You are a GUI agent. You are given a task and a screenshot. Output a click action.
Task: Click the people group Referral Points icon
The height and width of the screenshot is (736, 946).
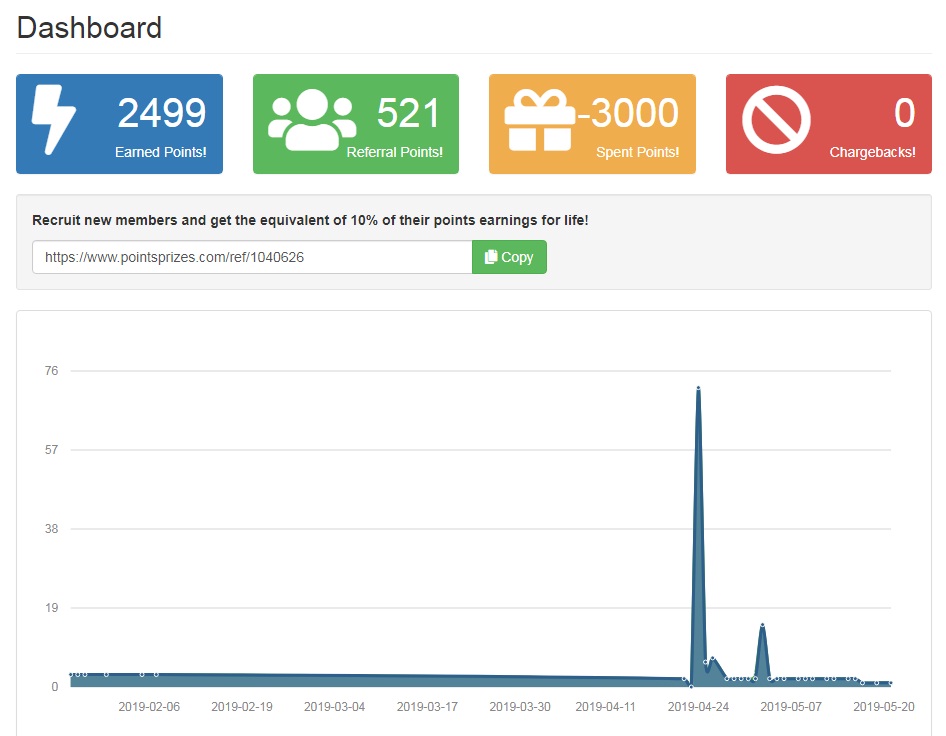[x=312, y=120]
